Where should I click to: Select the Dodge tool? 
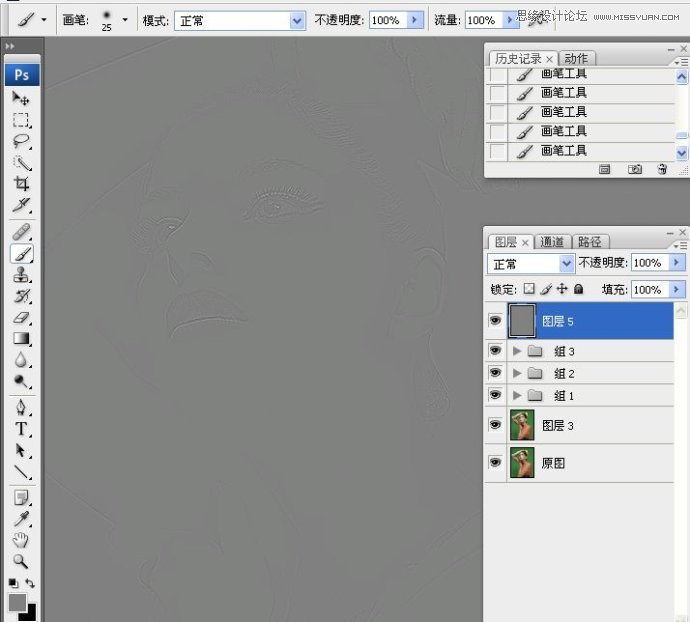21,381
